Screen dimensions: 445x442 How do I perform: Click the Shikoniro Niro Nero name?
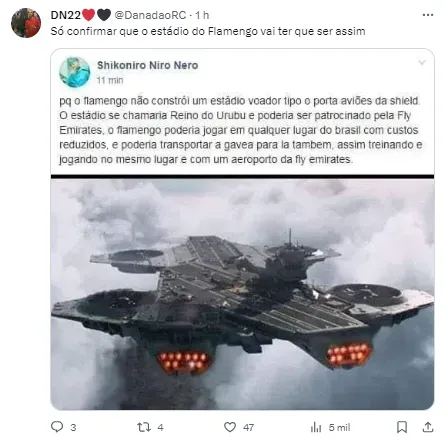[148, 65]
